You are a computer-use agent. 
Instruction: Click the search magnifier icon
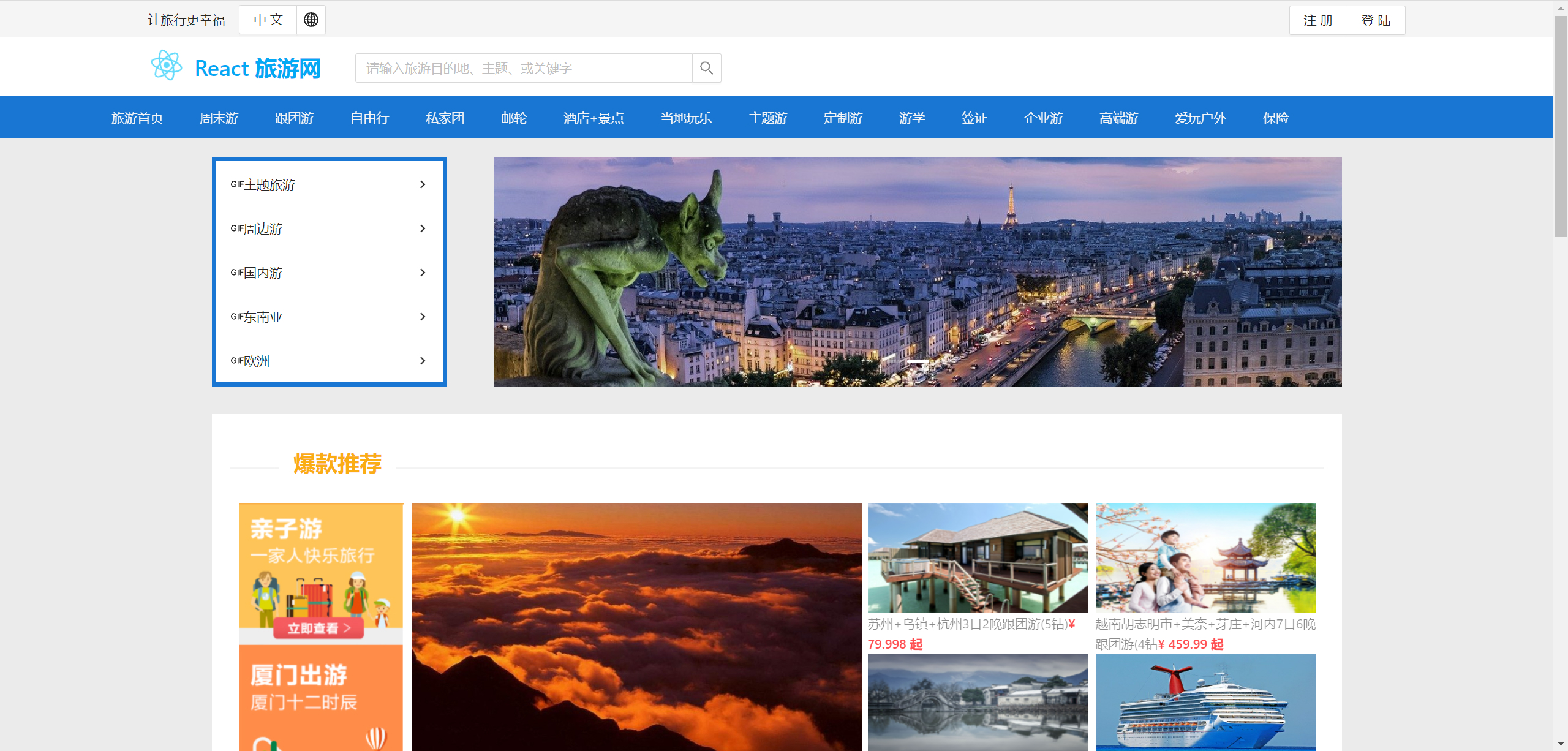coord(706,68)
